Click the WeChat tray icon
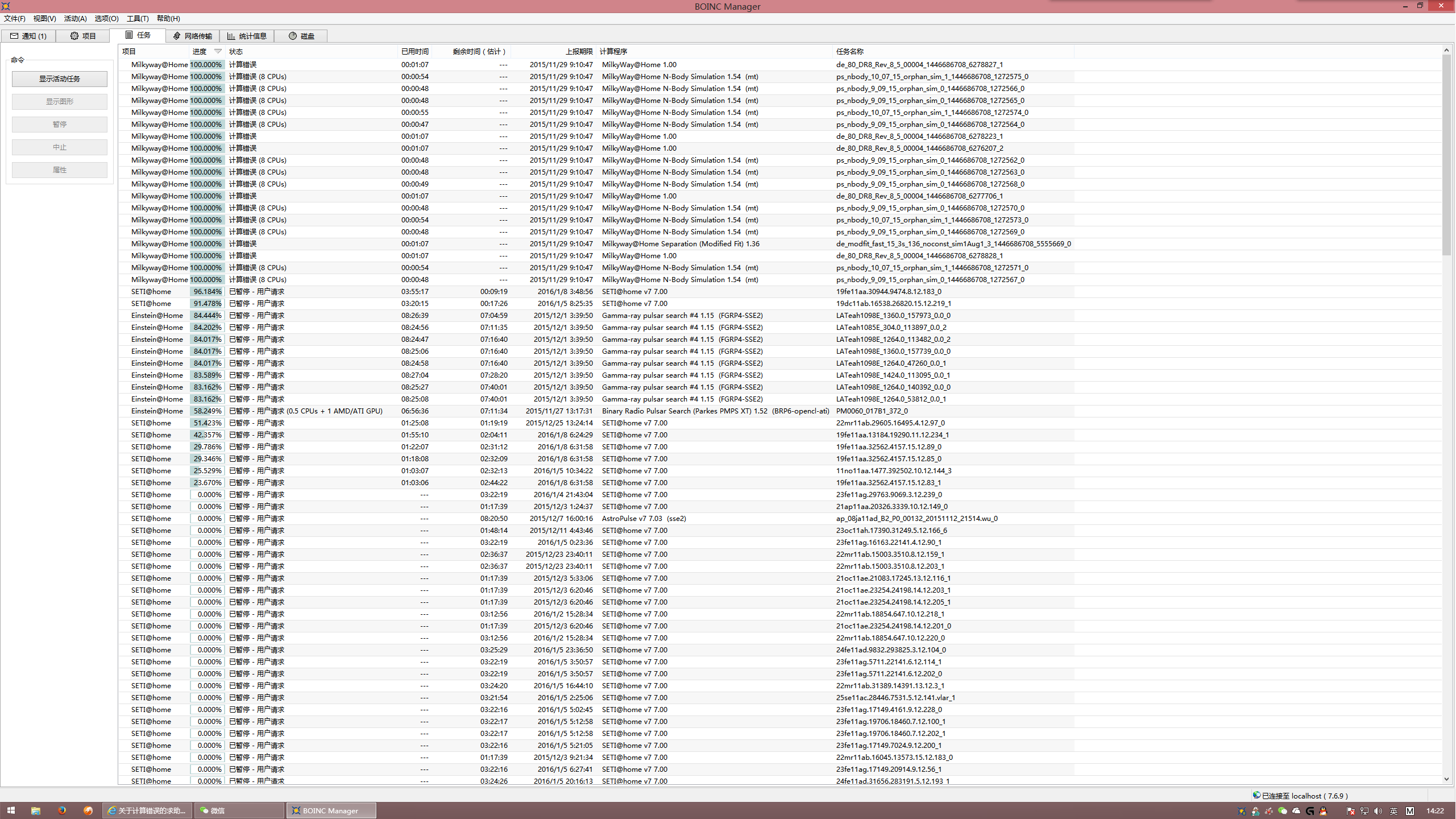Viewport: 1456px width, 819px height. [1283, 811]
